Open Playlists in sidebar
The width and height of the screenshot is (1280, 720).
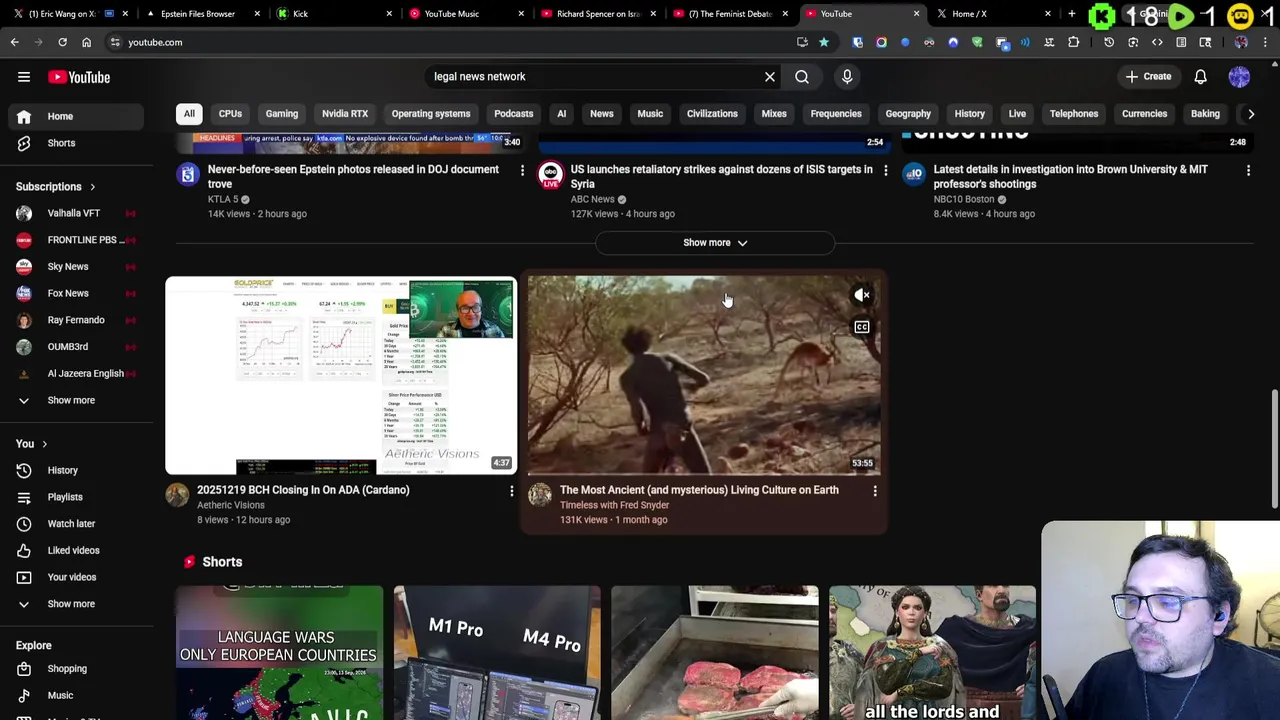[77, 497]
